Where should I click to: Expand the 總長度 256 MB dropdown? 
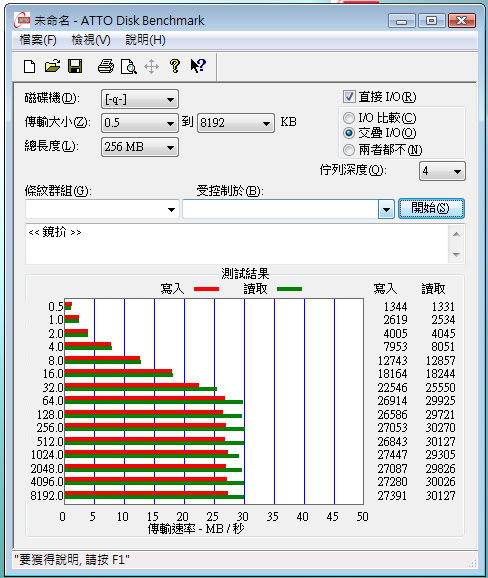140,147
